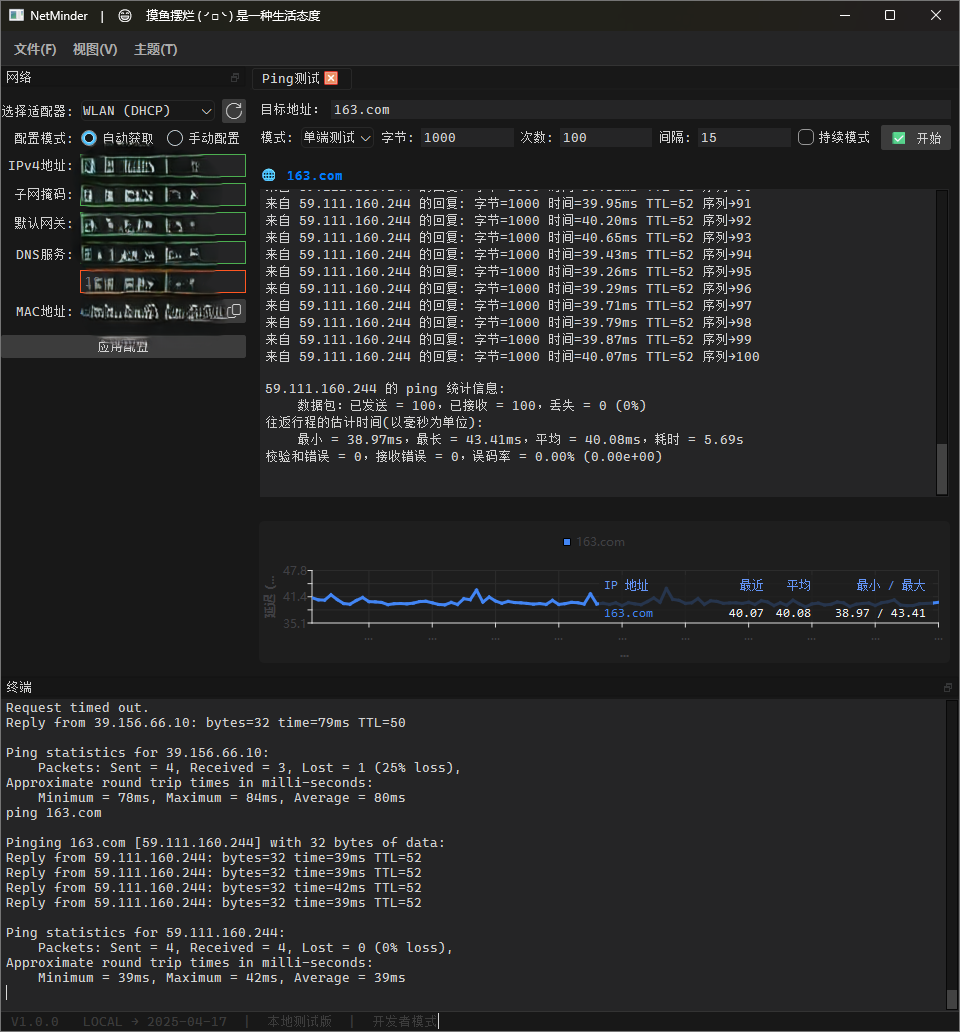960x1032 pixels.
Task: Click the 最小 = 38.97ms statistics line
Action: [x=520, y=440]
